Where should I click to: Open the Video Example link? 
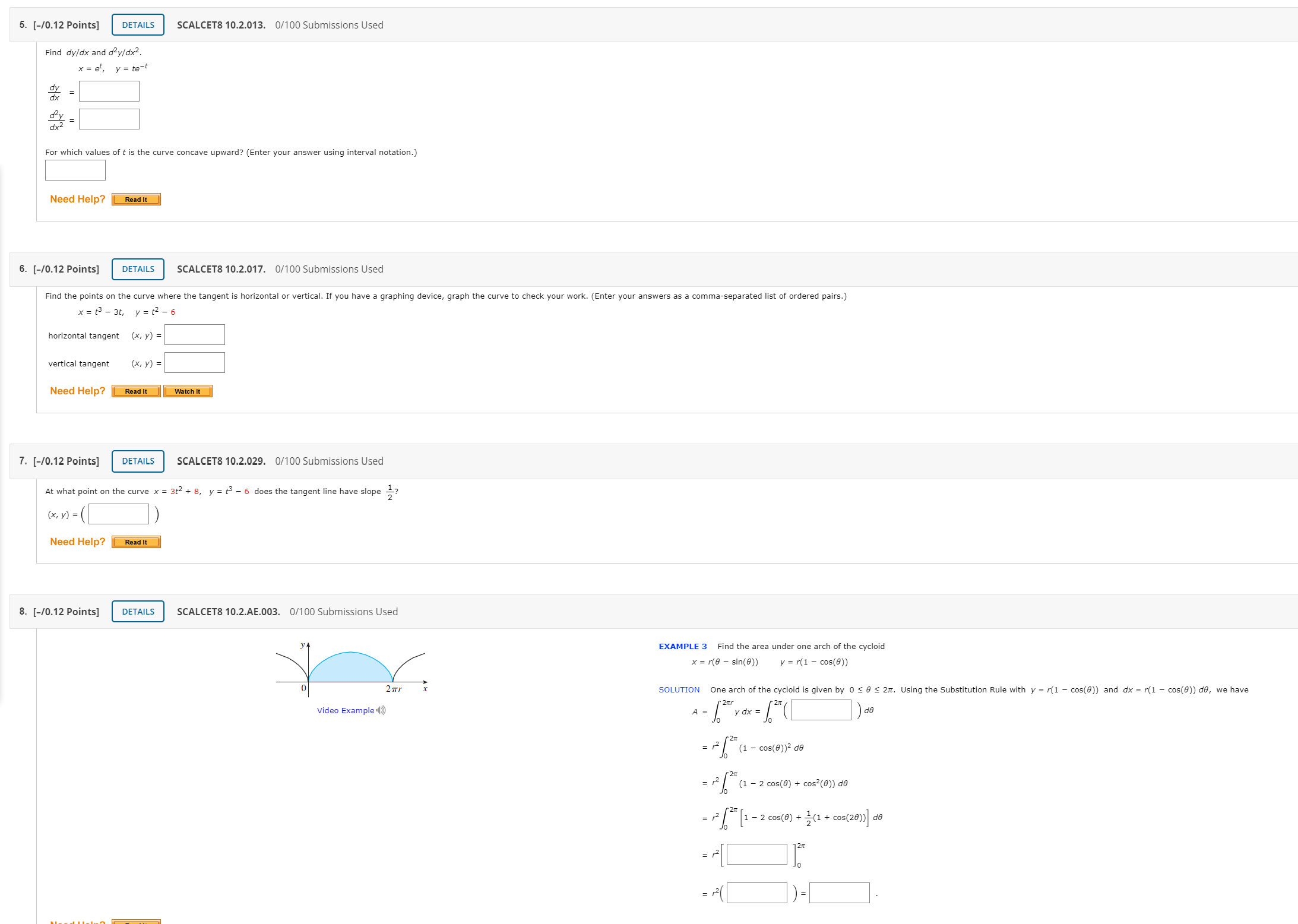345,710
